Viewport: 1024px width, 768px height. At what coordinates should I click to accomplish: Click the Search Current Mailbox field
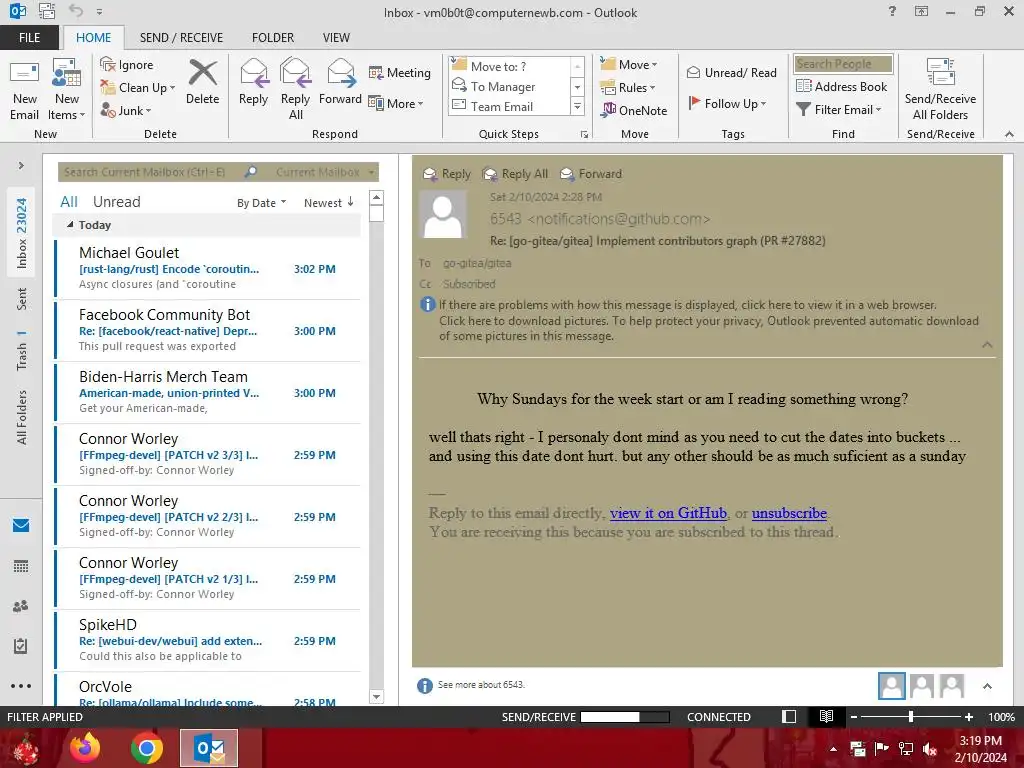pyautogui.click(x=150, y=172)
